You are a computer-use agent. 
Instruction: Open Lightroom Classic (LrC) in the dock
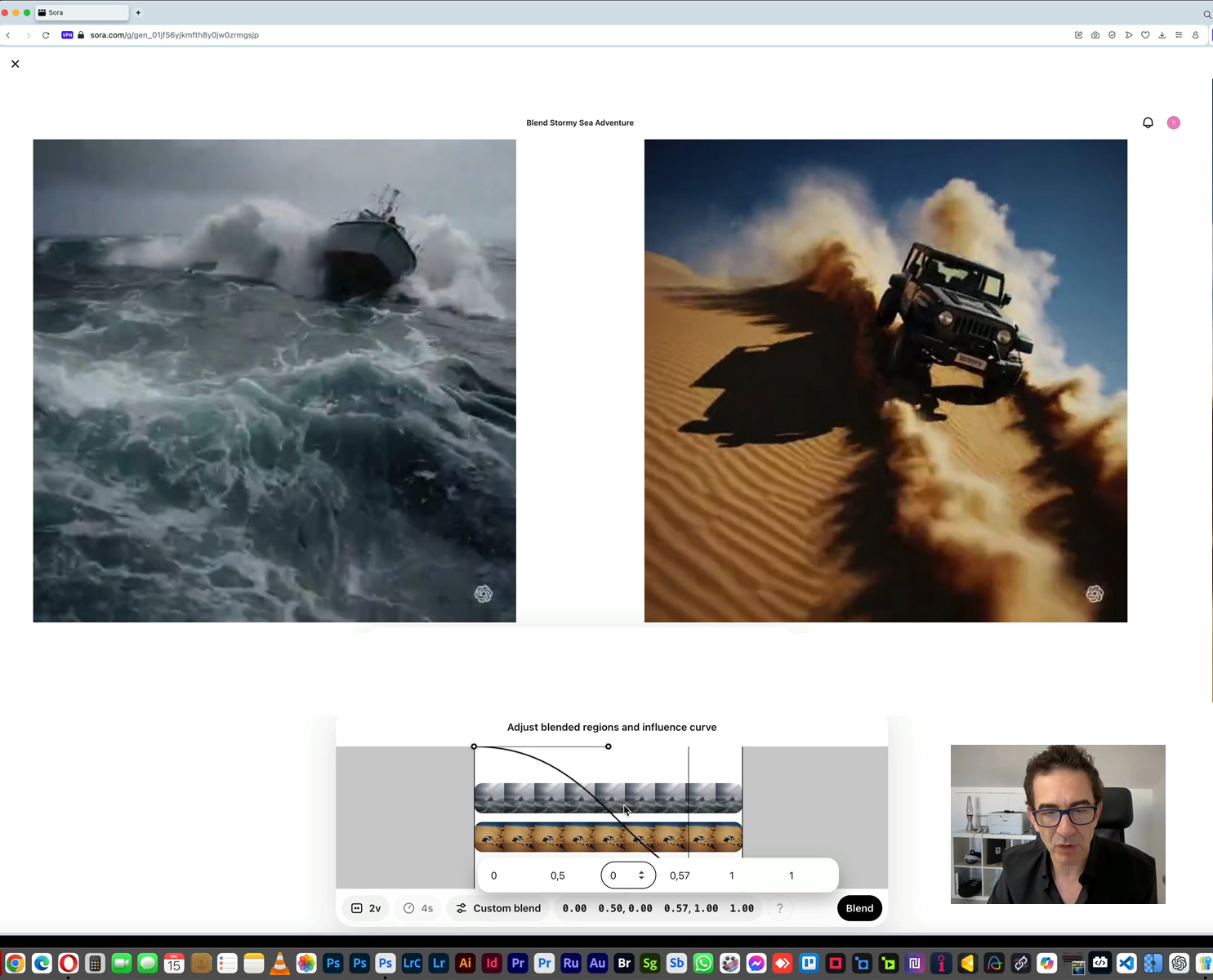[x=413, y=963]
